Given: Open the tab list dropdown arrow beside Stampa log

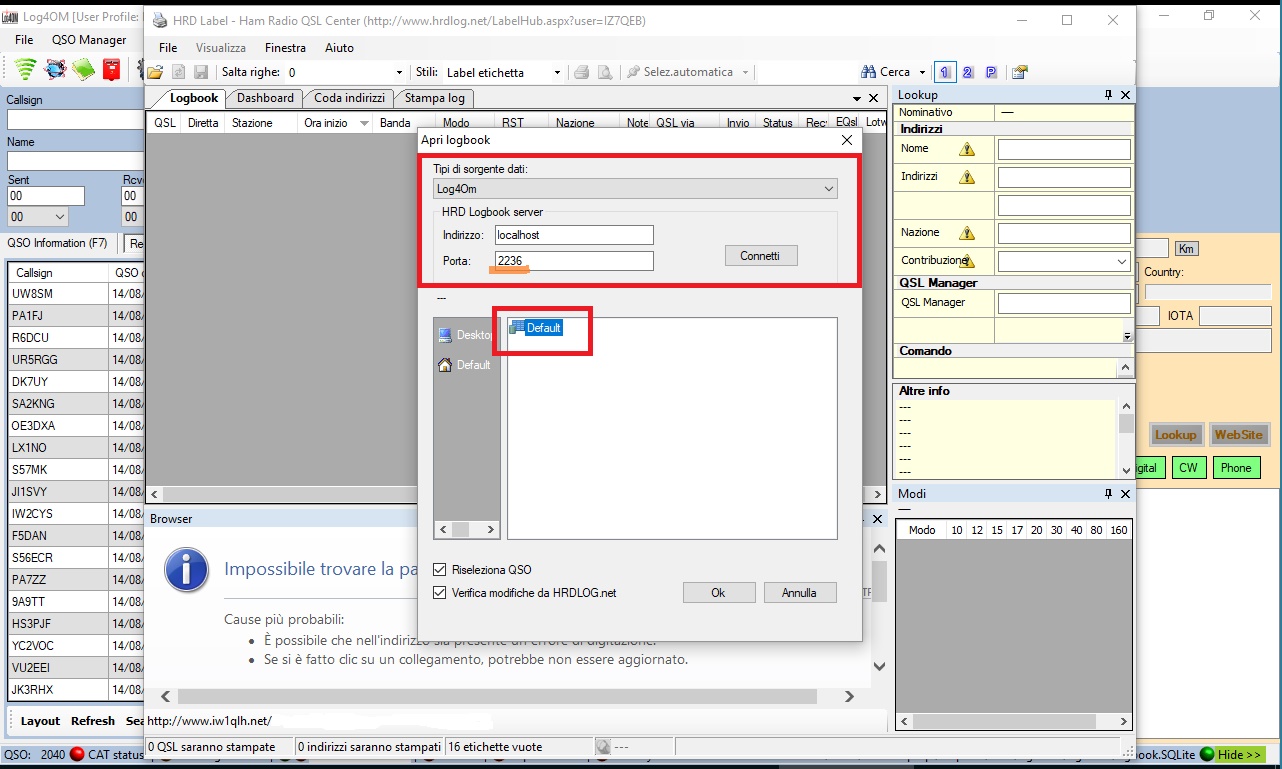Looking at the screenshot, I should coord(857,98).
